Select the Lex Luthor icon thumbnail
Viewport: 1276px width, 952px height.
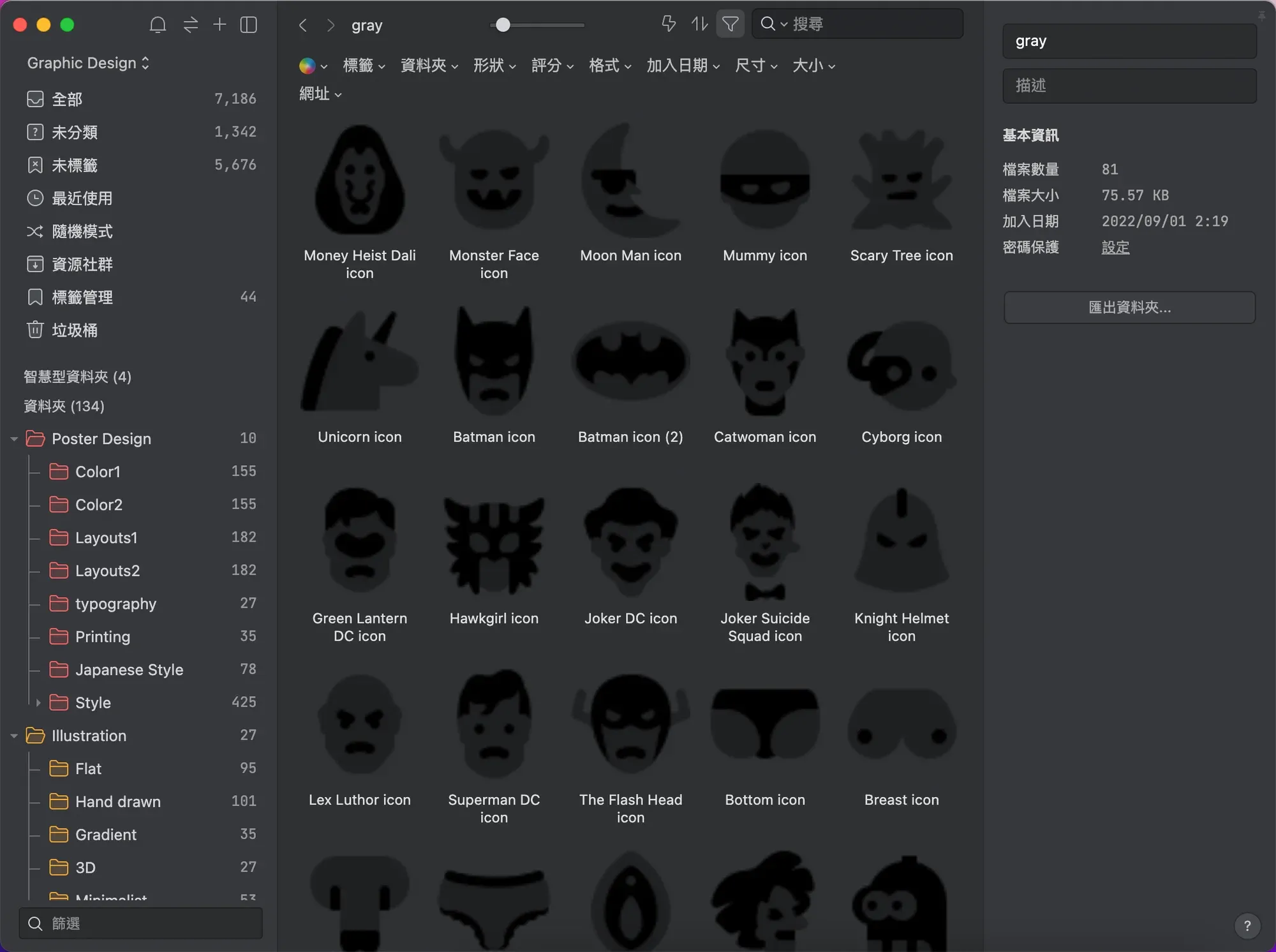[360, 725]
